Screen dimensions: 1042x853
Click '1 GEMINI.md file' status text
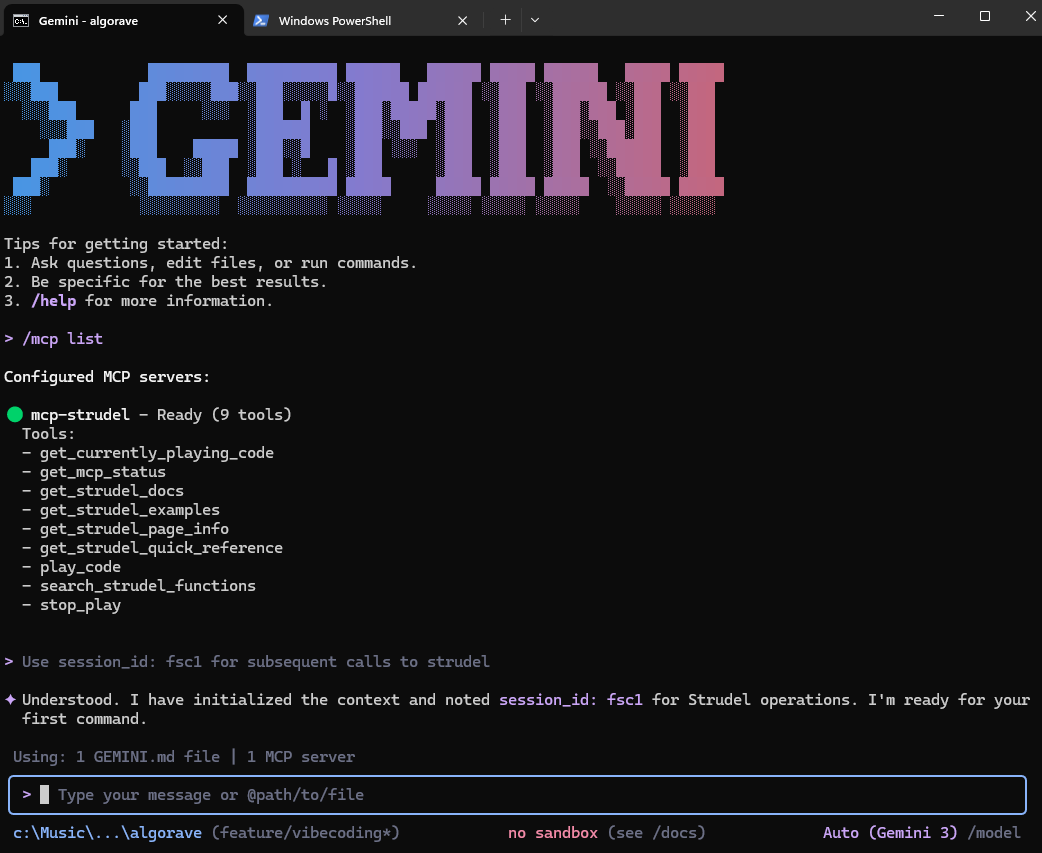tap(148, 757)
